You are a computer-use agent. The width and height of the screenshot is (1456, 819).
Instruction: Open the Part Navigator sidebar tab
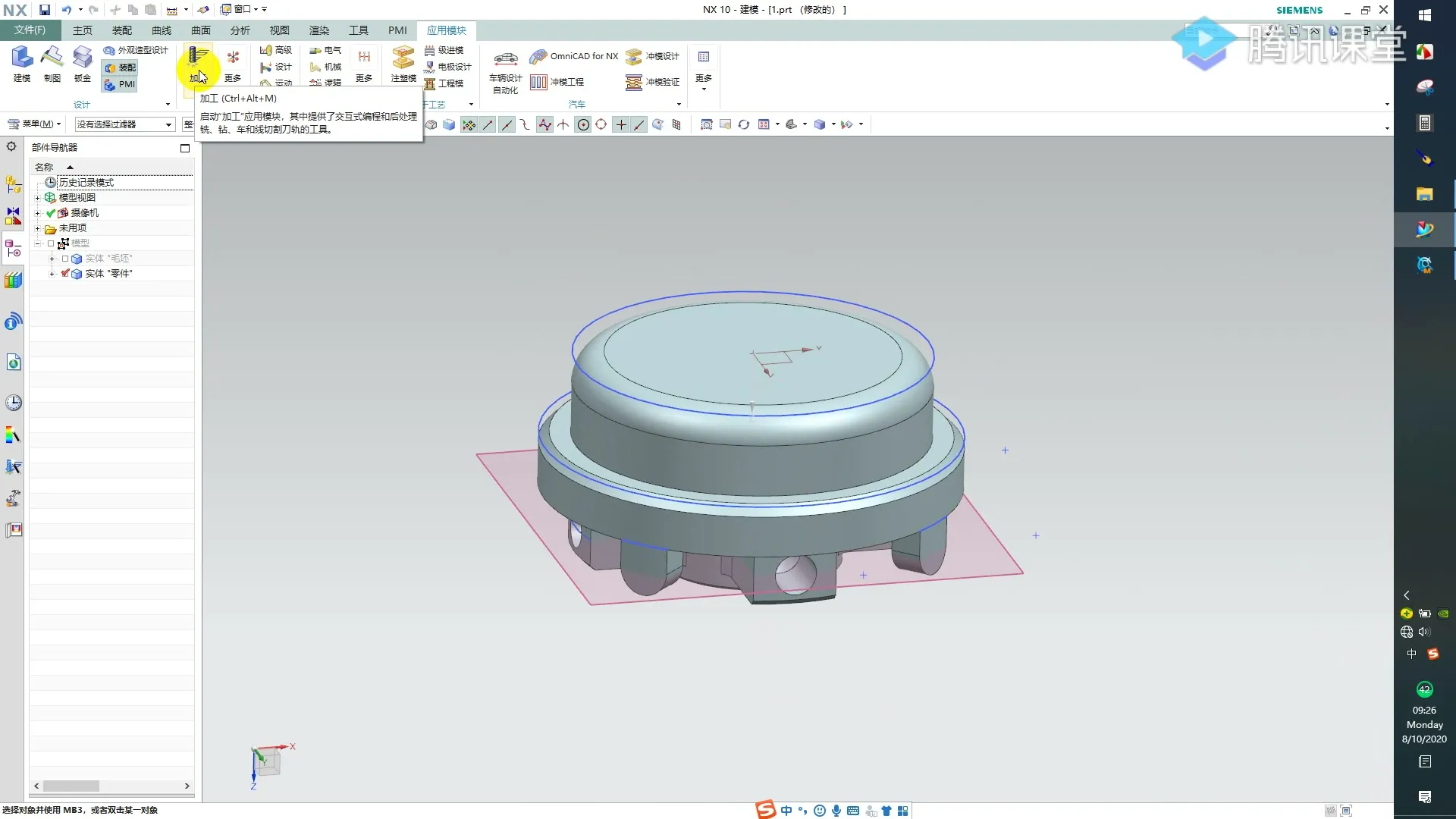13,249
